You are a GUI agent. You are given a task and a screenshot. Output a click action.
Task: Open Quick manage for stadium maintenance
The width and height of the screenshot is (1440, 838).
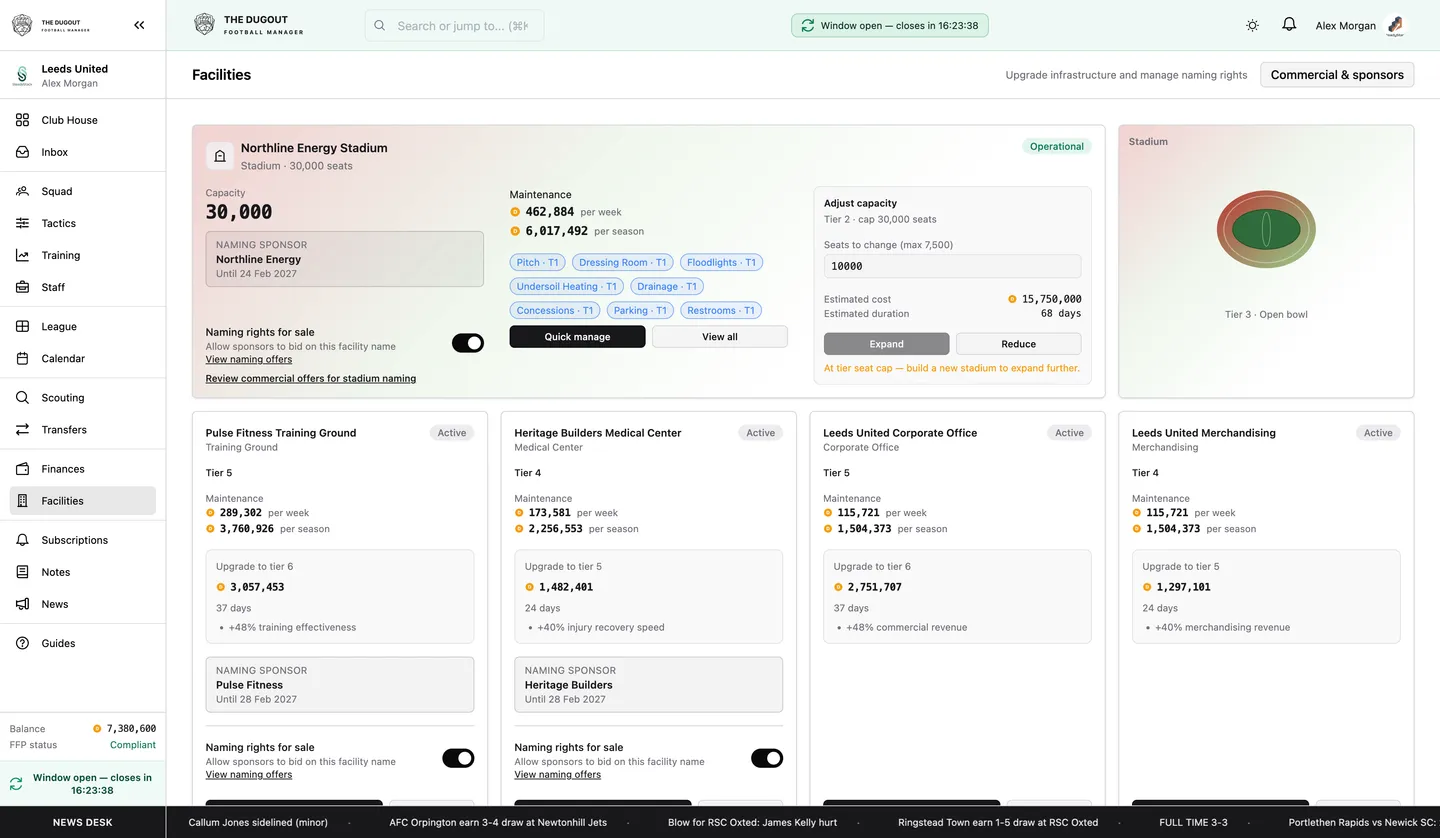point(577,337)
